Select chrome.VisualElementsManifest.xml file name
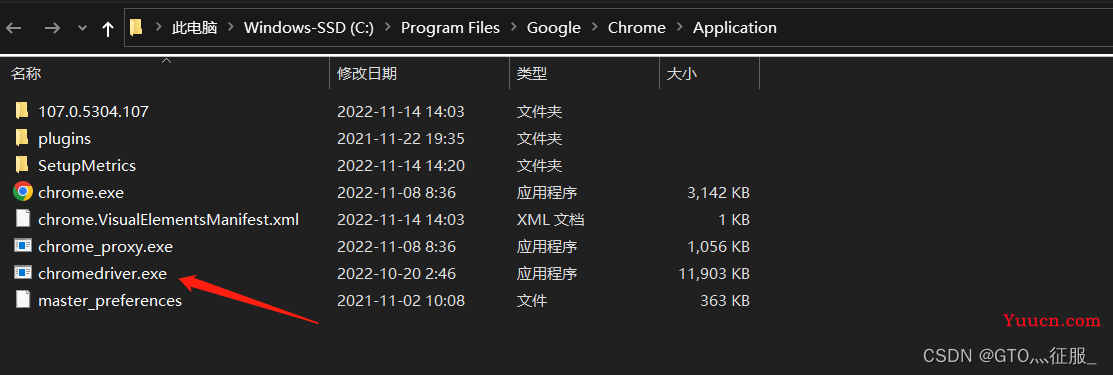Viewport: 1113px width, 375px height. click(168, 219)
